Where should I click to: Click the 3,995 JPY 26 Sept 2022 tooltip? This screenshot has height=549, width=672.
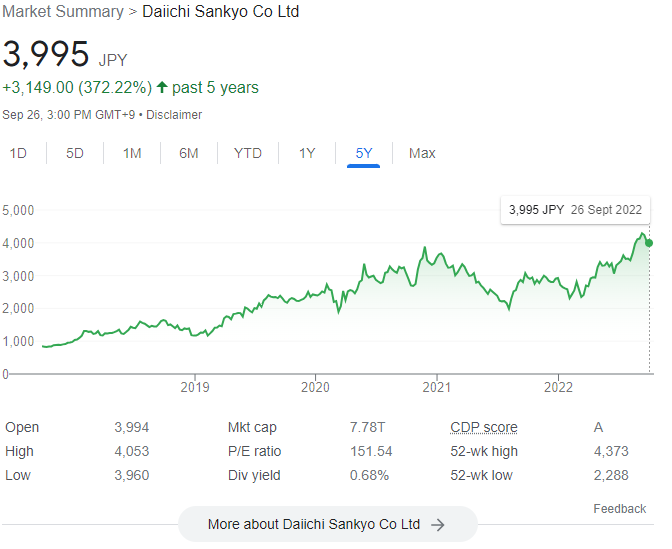575,210
